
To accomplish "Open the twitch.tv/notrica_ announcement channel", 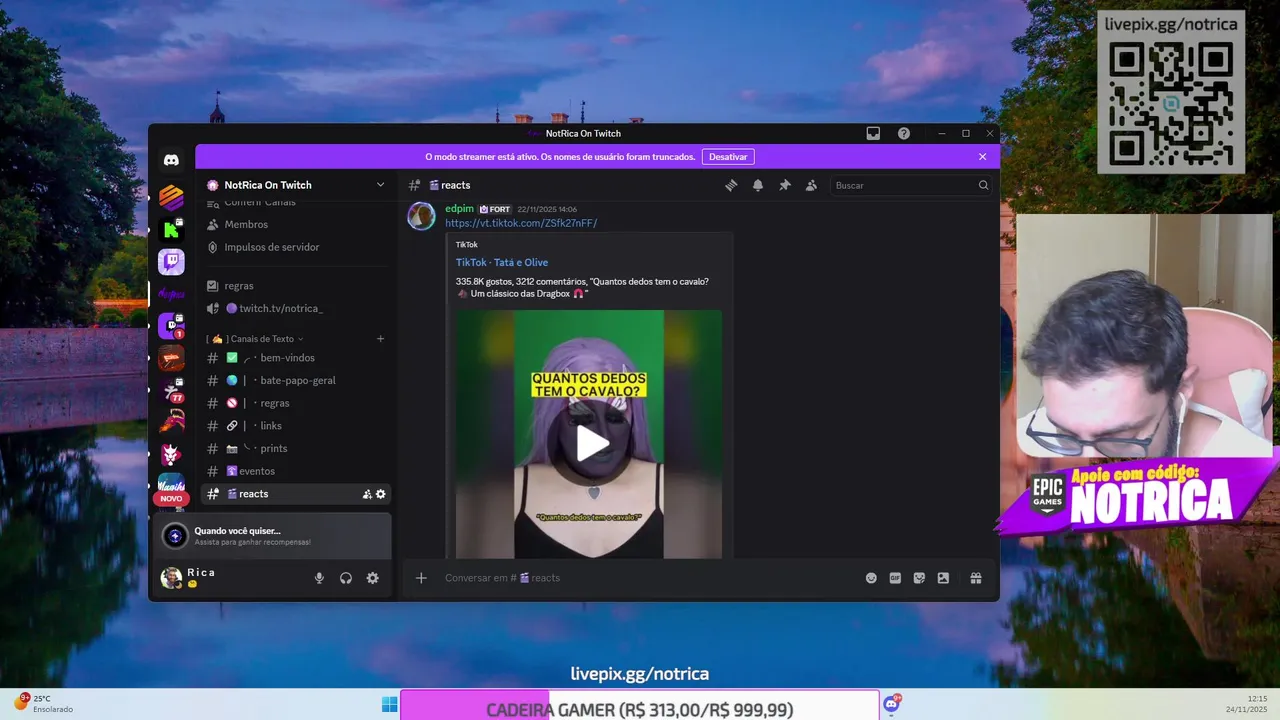I will (295, 309).
